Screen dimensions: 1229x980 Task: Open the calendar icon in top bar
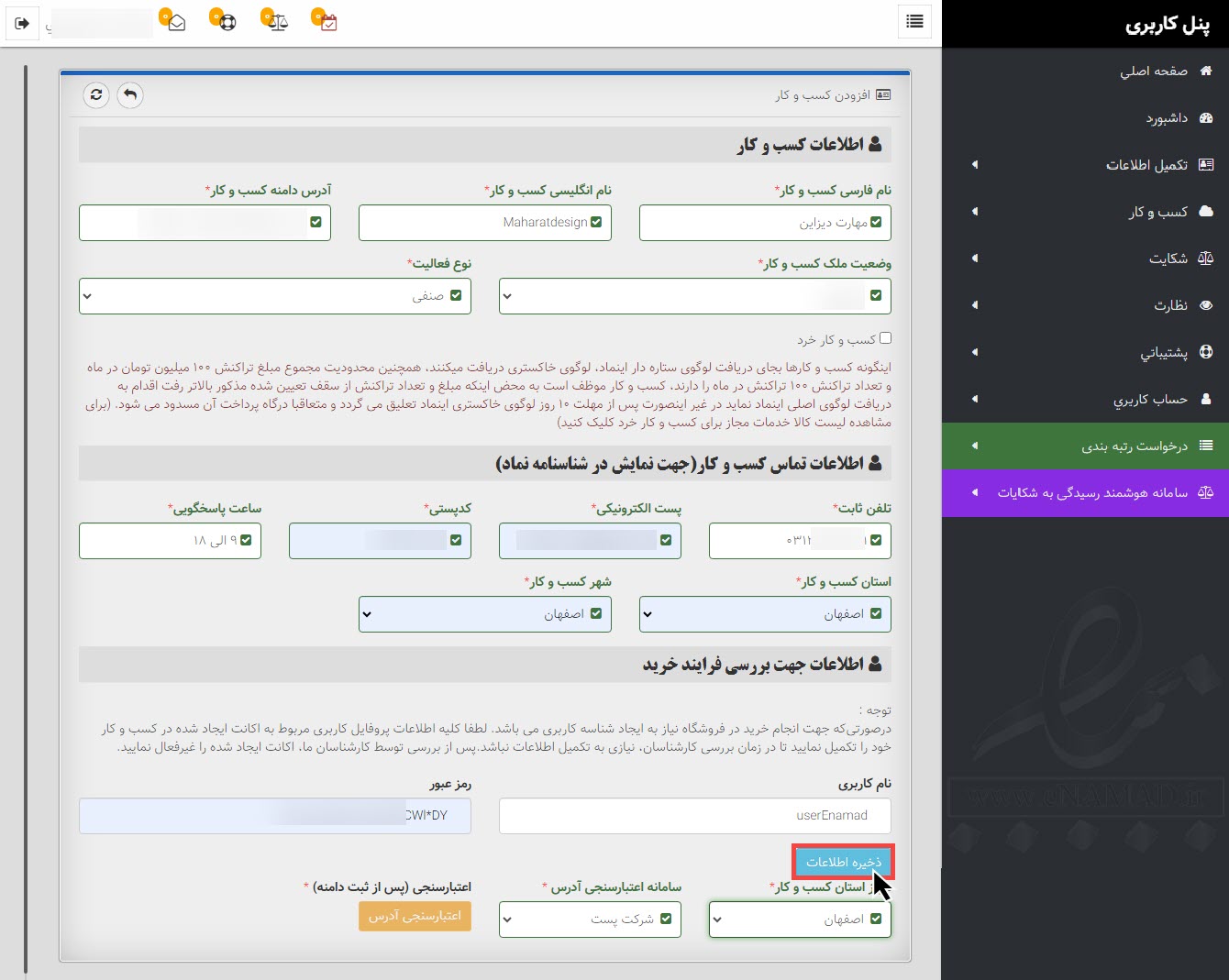329,22
